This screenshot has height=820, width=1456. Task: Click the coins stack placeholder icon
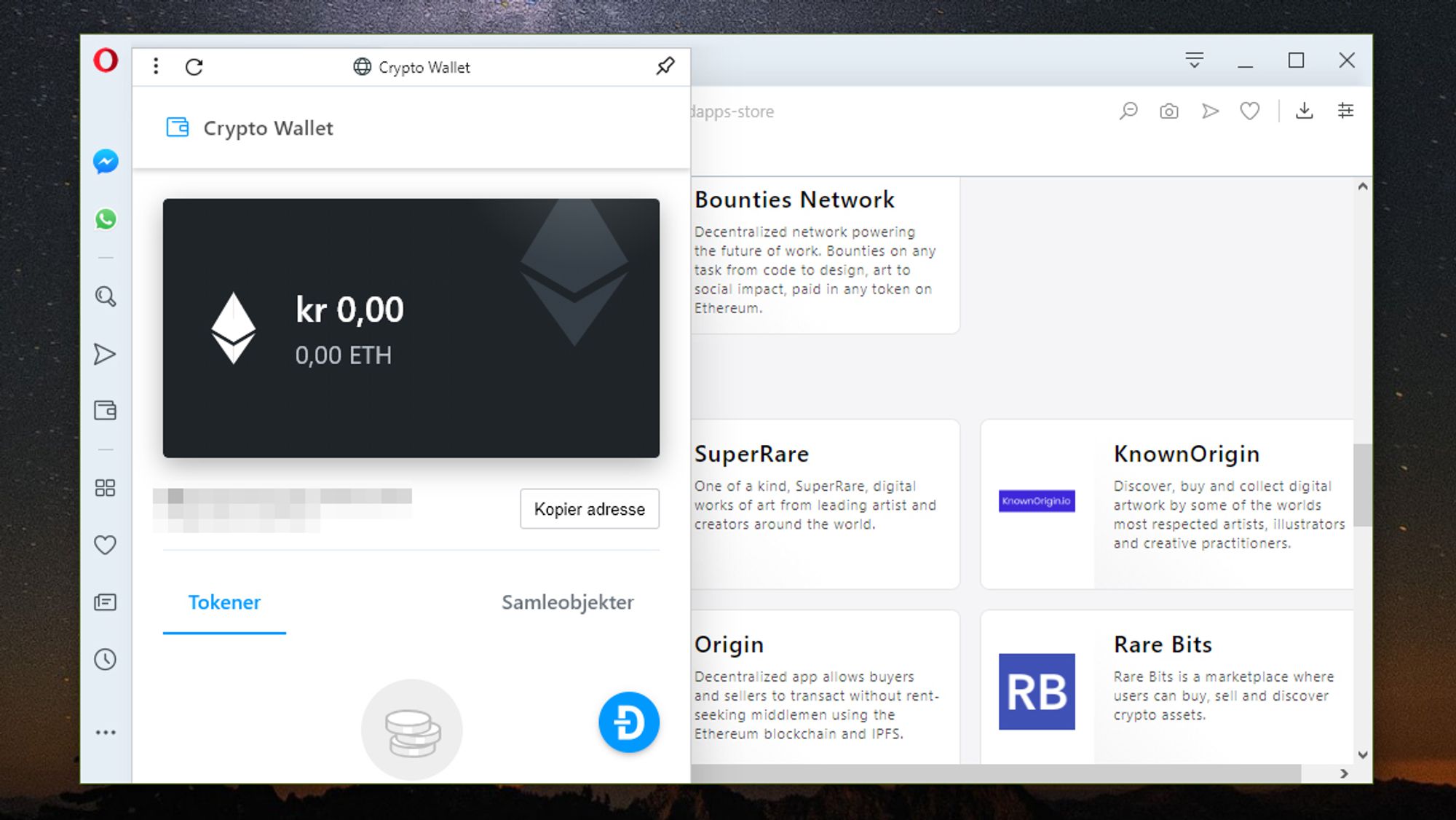412,730
